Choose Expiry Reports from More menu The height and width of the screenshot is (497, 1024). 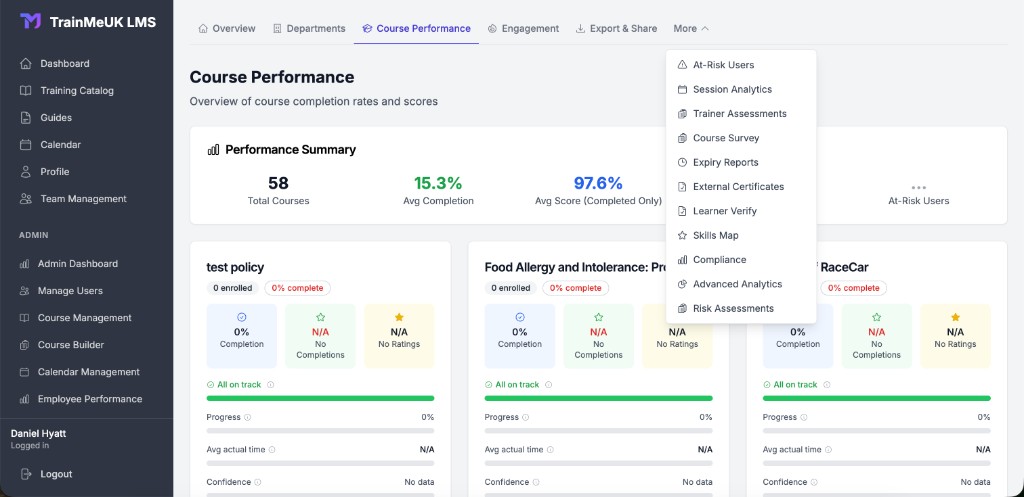741,162
